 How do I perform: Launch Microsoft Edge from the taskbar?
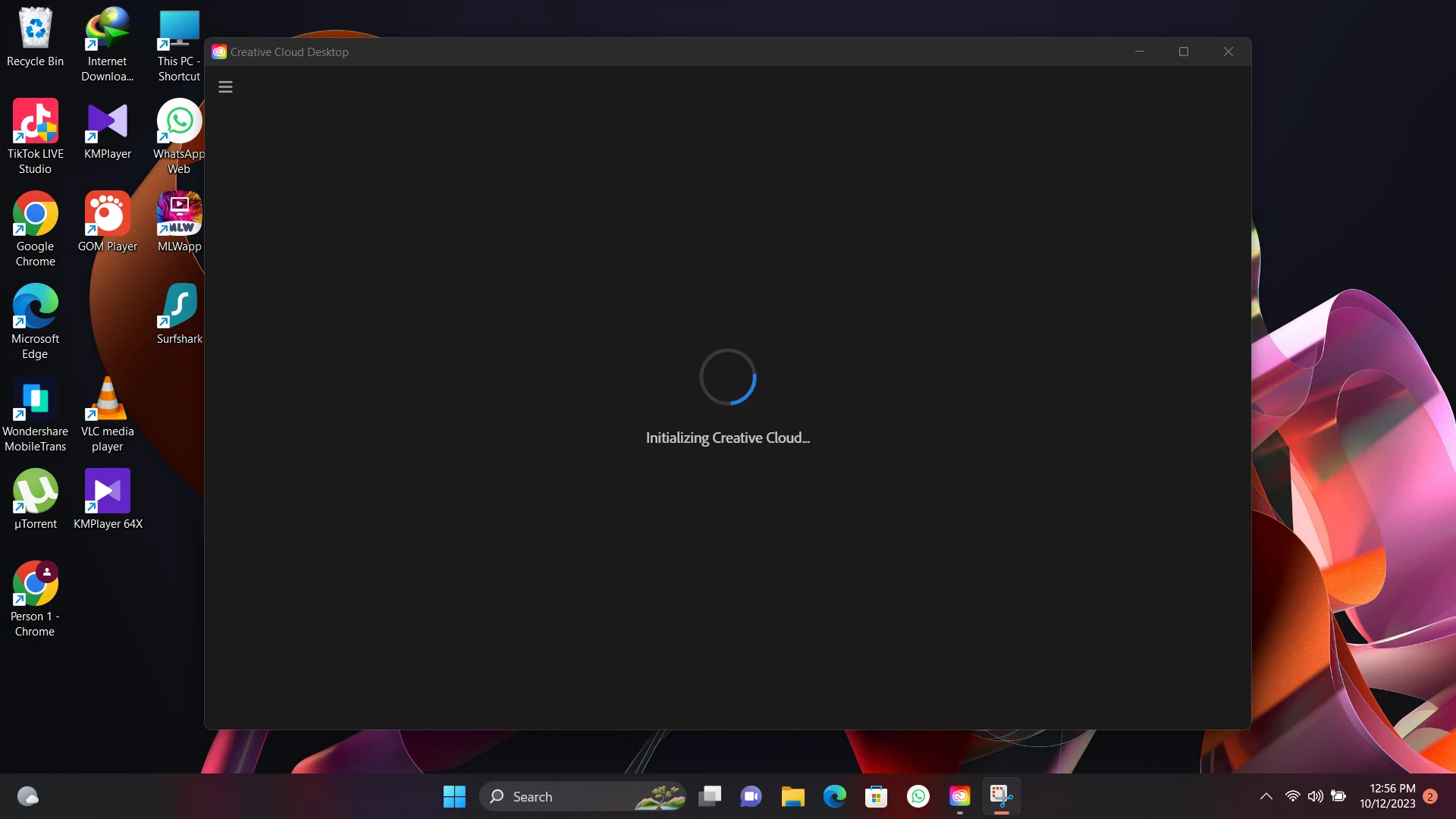click(834, 796)
